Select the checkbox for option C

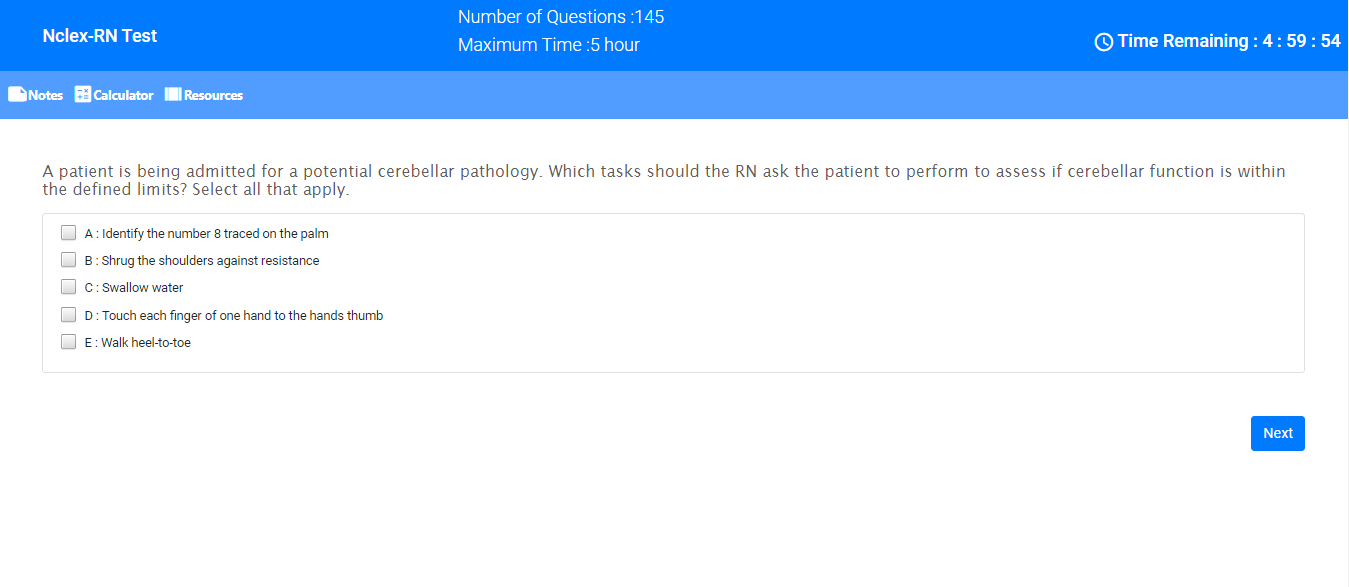[x=69, y=287]
